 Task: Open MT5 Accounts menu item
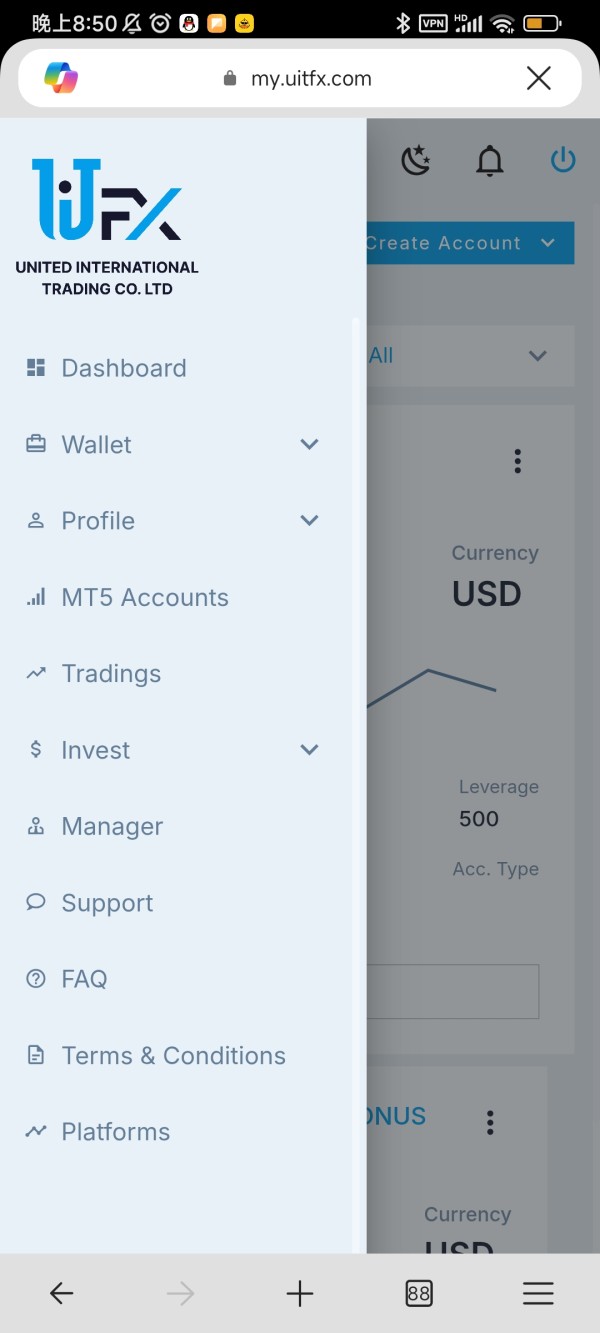[x=145, y=597]
